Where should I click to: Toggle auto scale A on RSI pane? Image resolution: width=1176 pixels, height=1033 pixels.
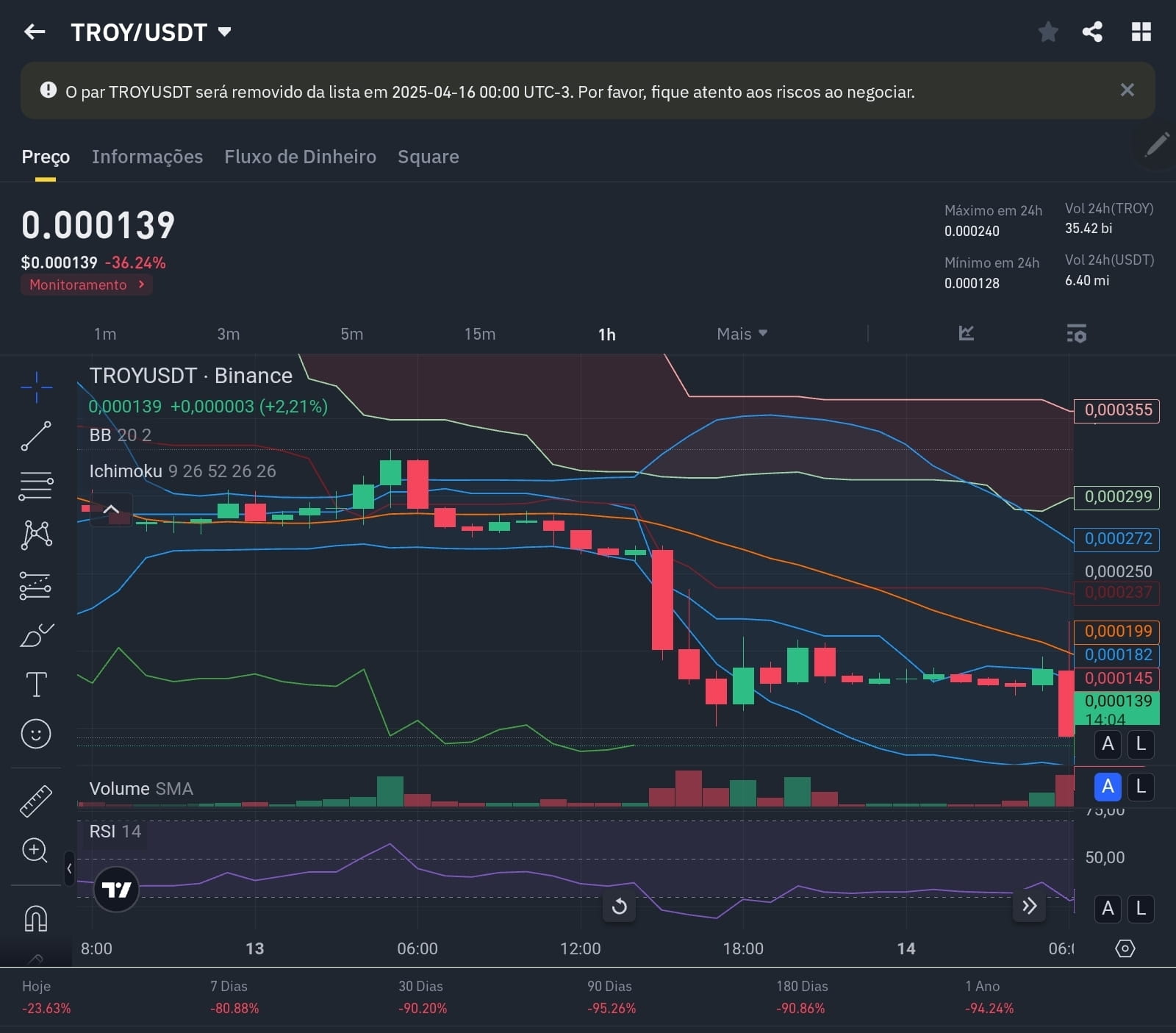tap(1108, 908)
